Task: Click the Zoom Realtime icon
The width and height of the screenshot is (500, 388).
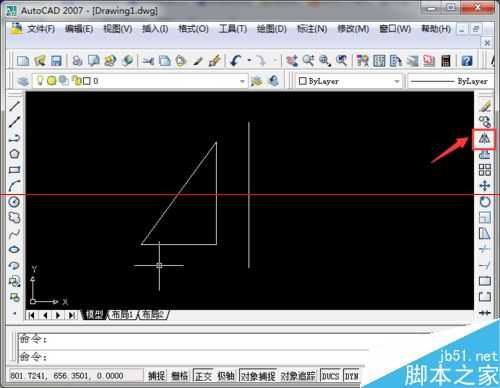Action: (x=308, y=61)
